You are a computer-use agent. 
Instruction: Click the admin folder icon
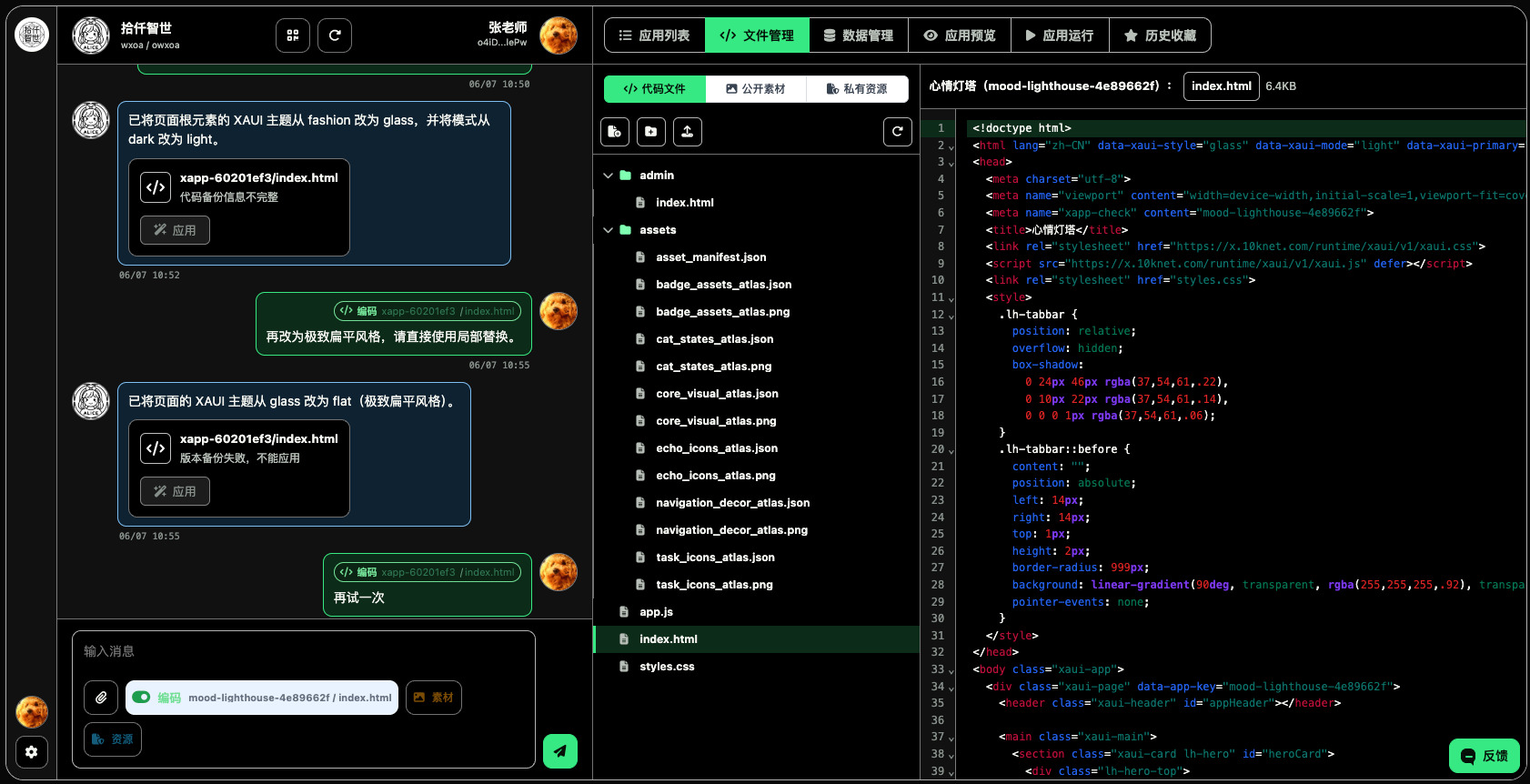click(626, 176)
